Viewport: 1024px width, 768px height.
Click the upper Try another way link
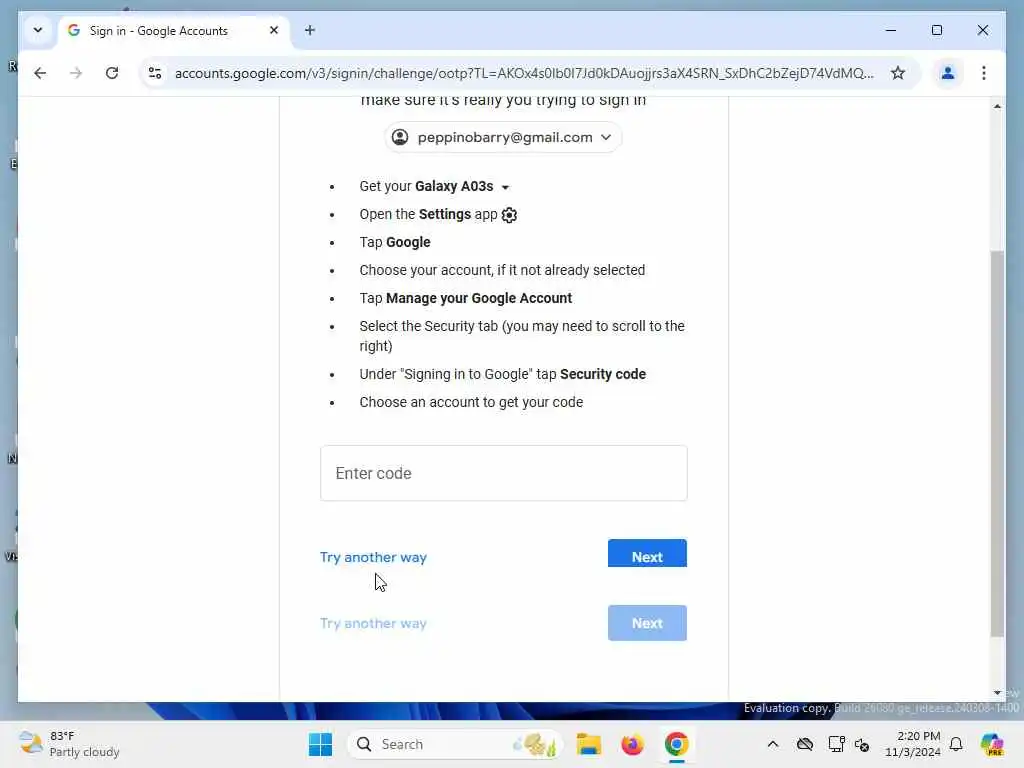[x=373, y=557]
